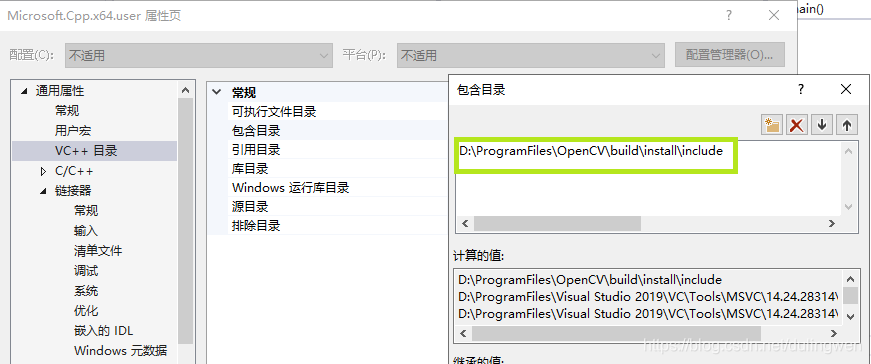Click include list scroll up arrow
The width and height of the screenshot is (871, 364).
pos(849,151)
